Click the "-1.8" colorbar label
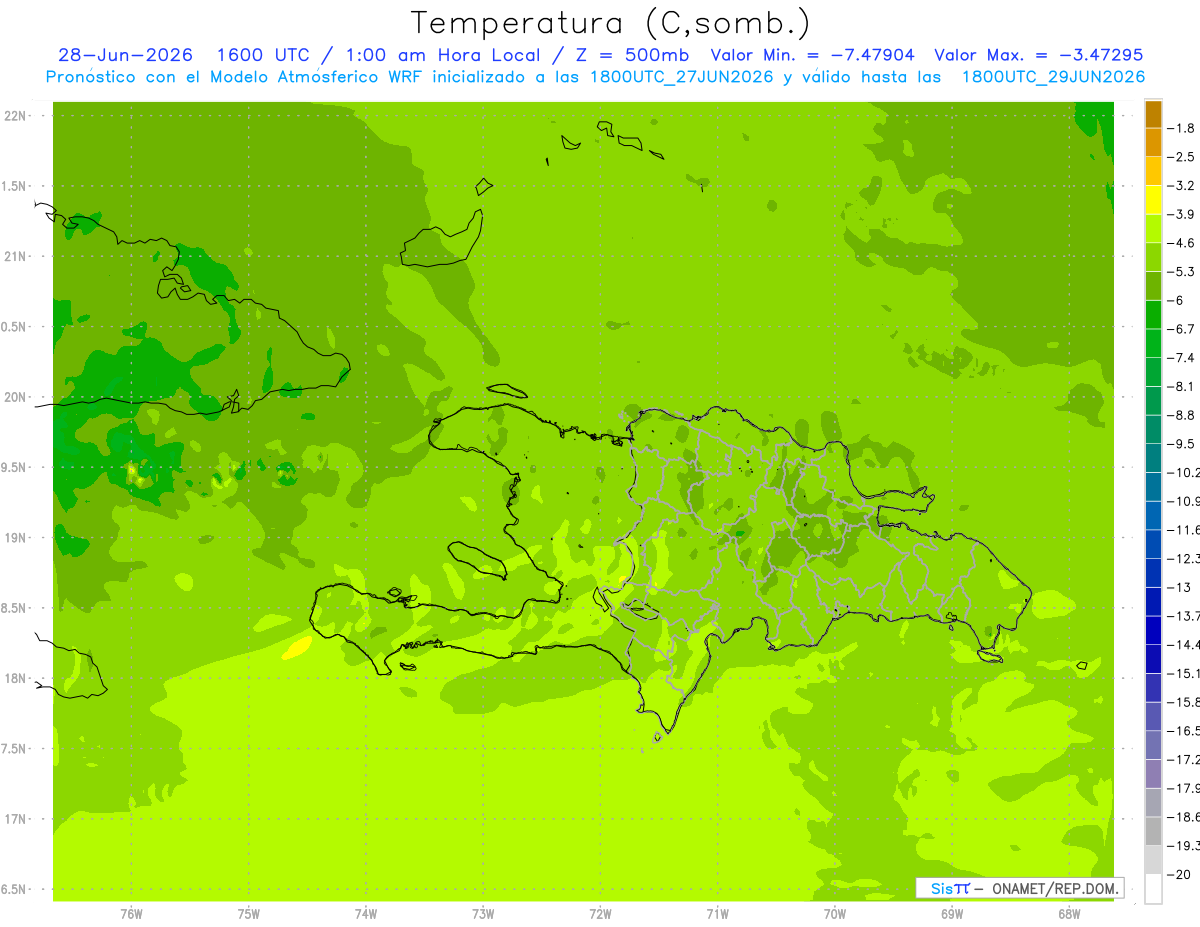The width and height of the screenshot is (1200, 927). coord(1182,128)
